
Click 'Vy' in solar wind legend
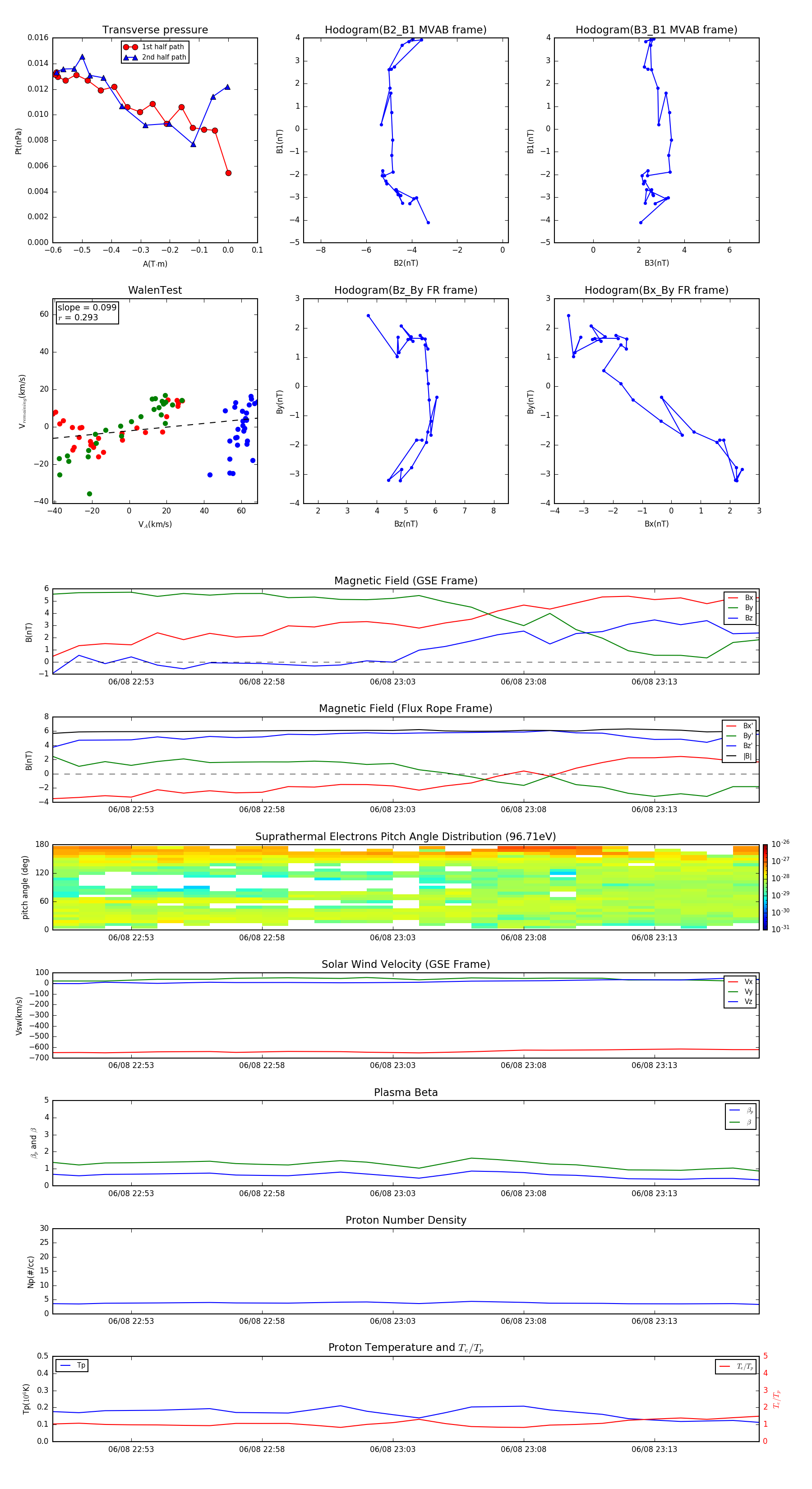(748, 992)
